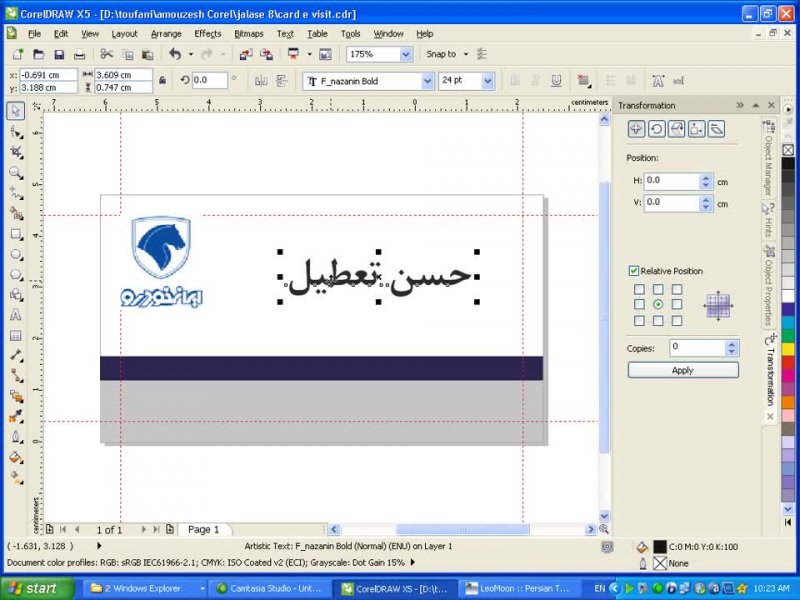This screenshot has width=800, height=600.
Task: Open the 175% zoom level dropdown
Action: click(406, 54)
